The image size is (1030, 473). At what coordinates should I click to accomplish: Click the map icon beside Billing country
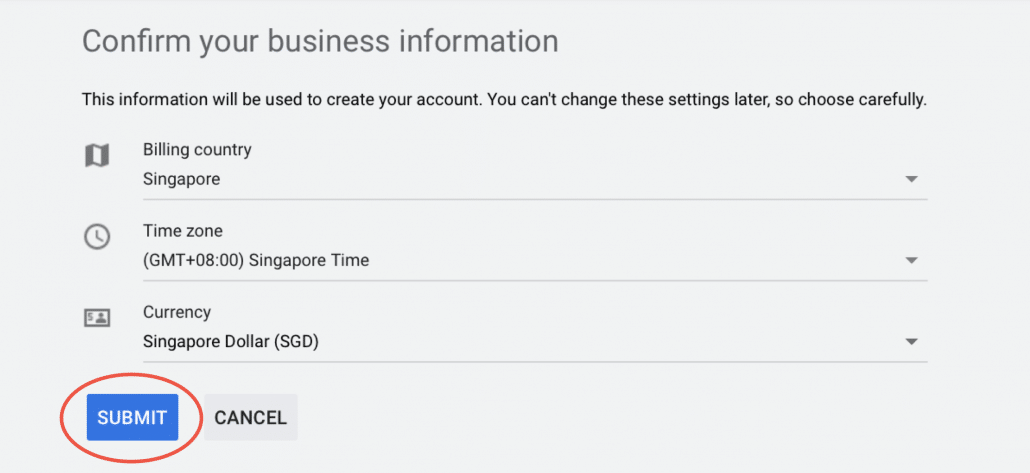[97, 156]
